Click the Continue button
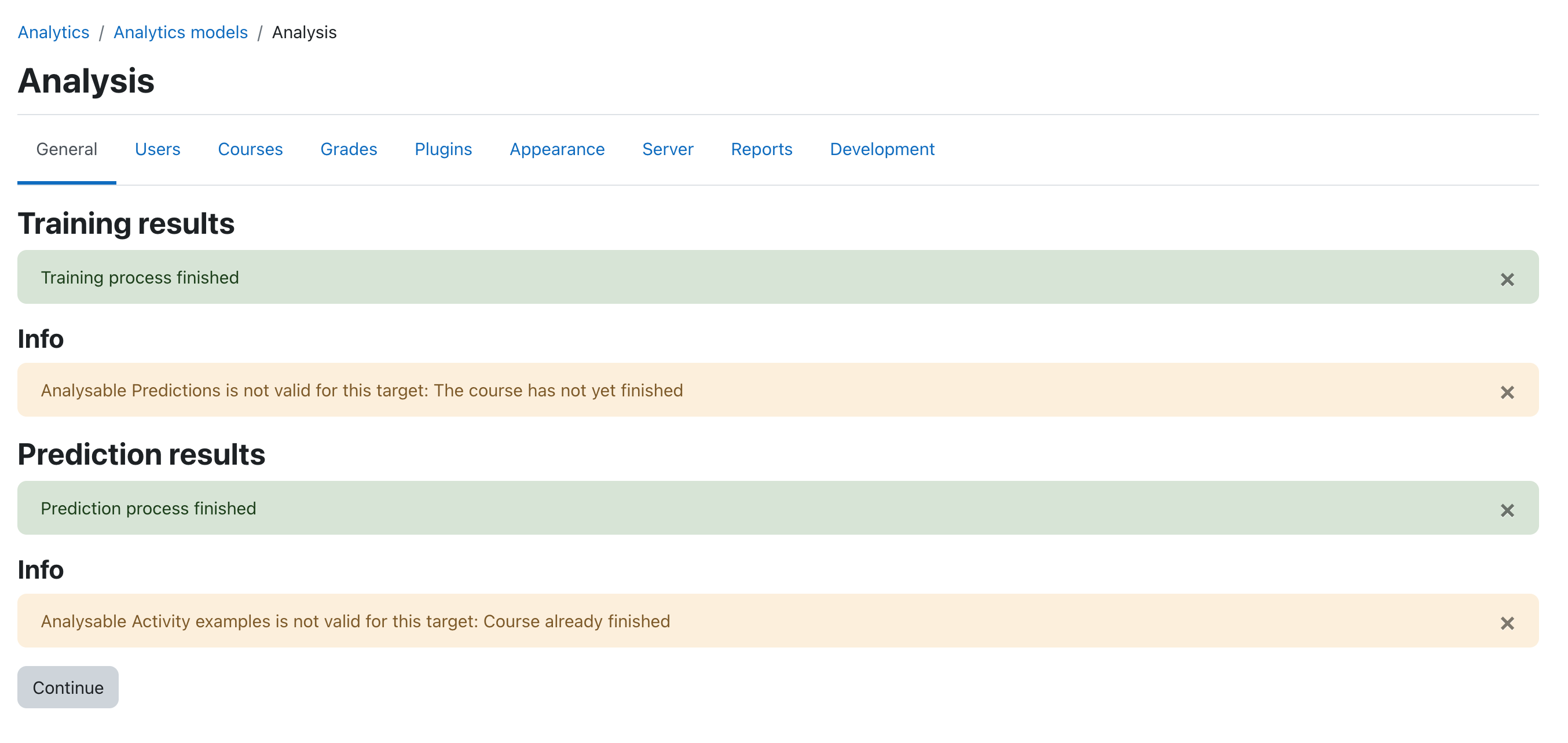The image size is (1568, 743). click(68, 687)
